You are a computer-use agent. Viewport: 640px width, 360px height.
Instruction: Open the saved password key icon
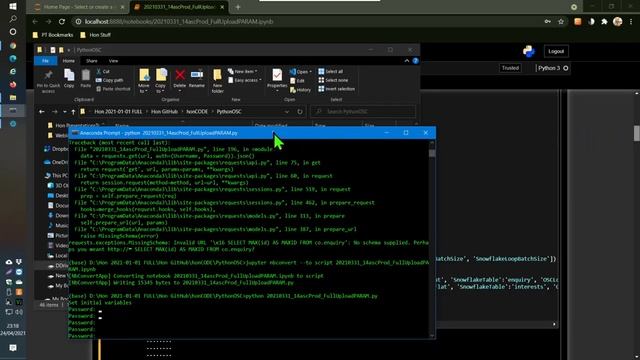coord(547,22)
